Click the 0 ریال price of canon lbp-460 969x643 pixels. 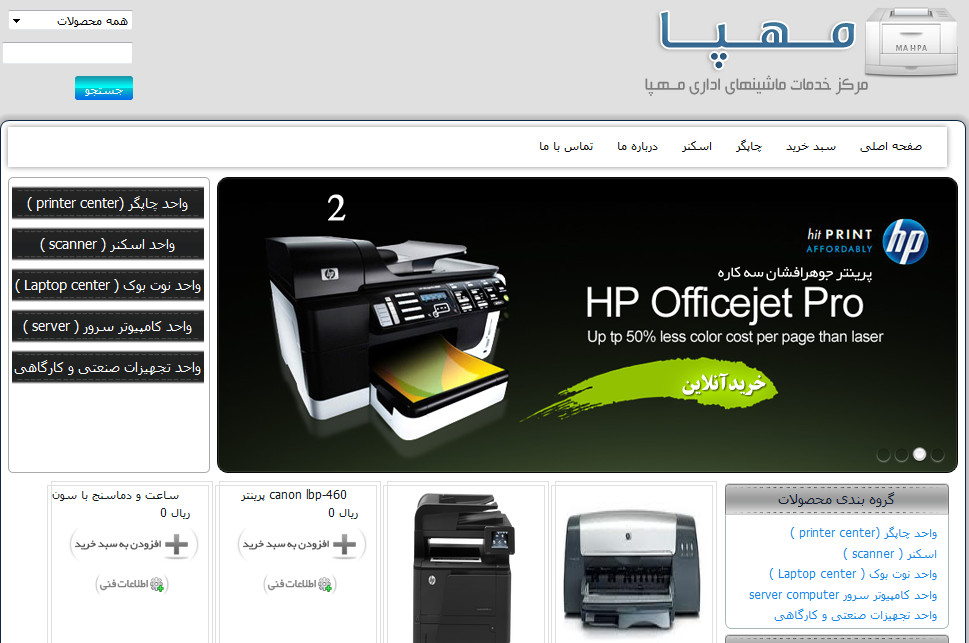(343, 513)
